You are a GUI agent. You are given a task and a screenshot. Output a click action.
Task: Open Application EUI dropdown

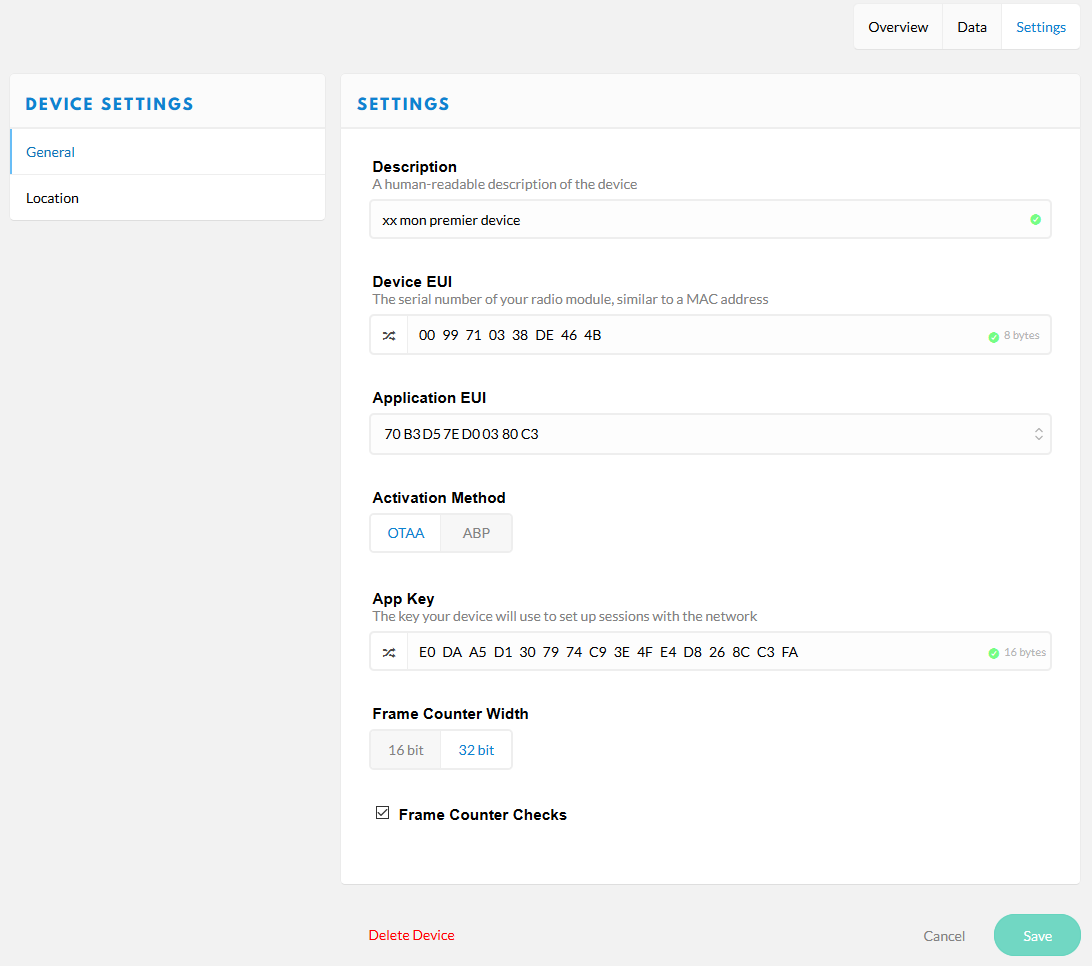(x=710, y=435)
